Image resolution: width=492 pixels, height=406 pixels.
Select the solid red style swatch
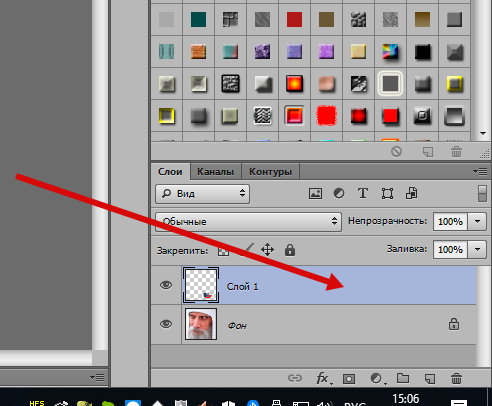[390, 116]
